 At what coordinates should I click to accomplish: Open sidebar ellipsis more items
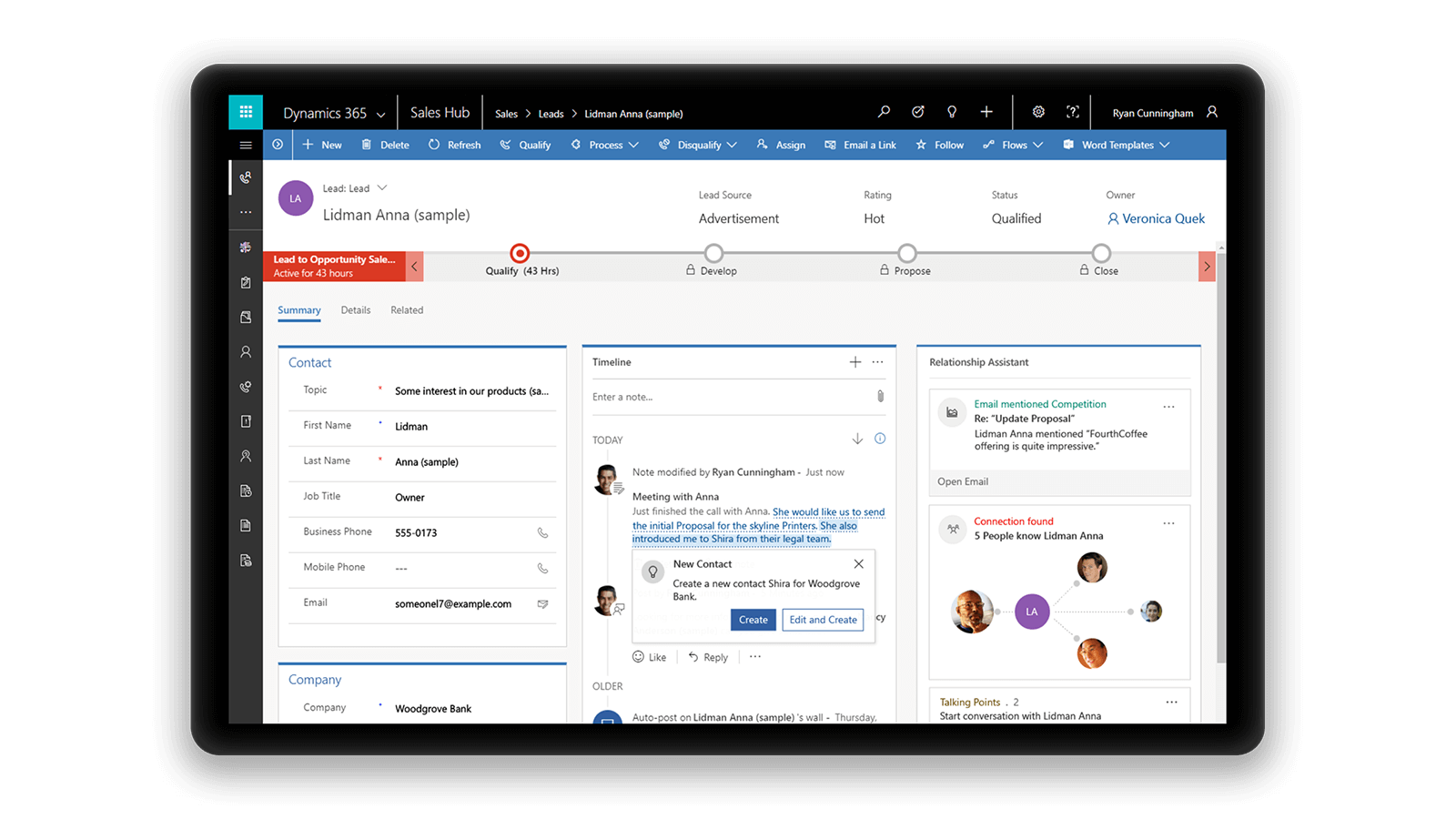tap(246, 212)
